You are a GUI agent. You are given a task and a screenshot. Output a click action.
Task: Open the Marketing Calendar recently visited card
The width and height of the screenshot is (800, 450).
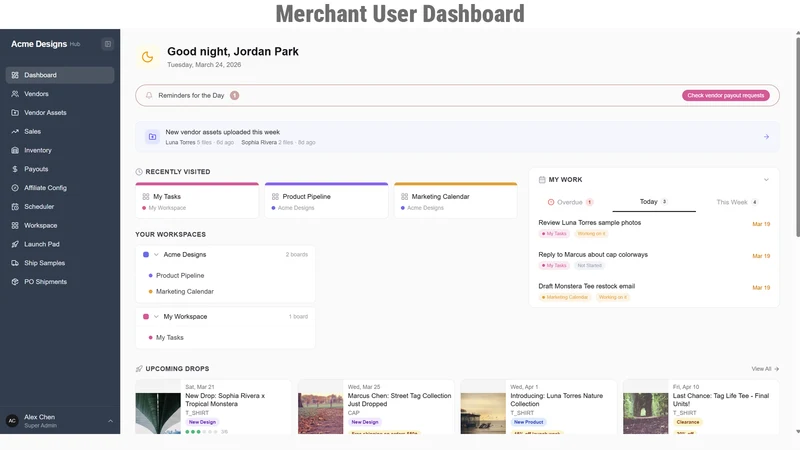(456, 201)
